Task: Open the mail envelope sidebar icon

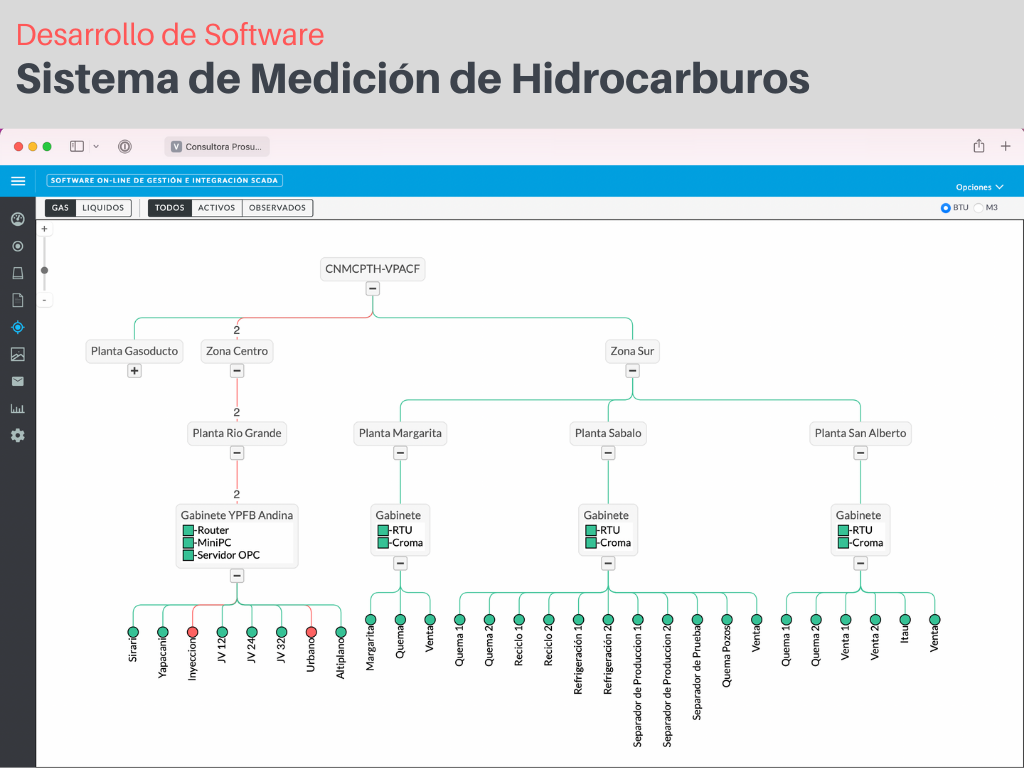Action: pyautogui.click(x=18, y=381)
